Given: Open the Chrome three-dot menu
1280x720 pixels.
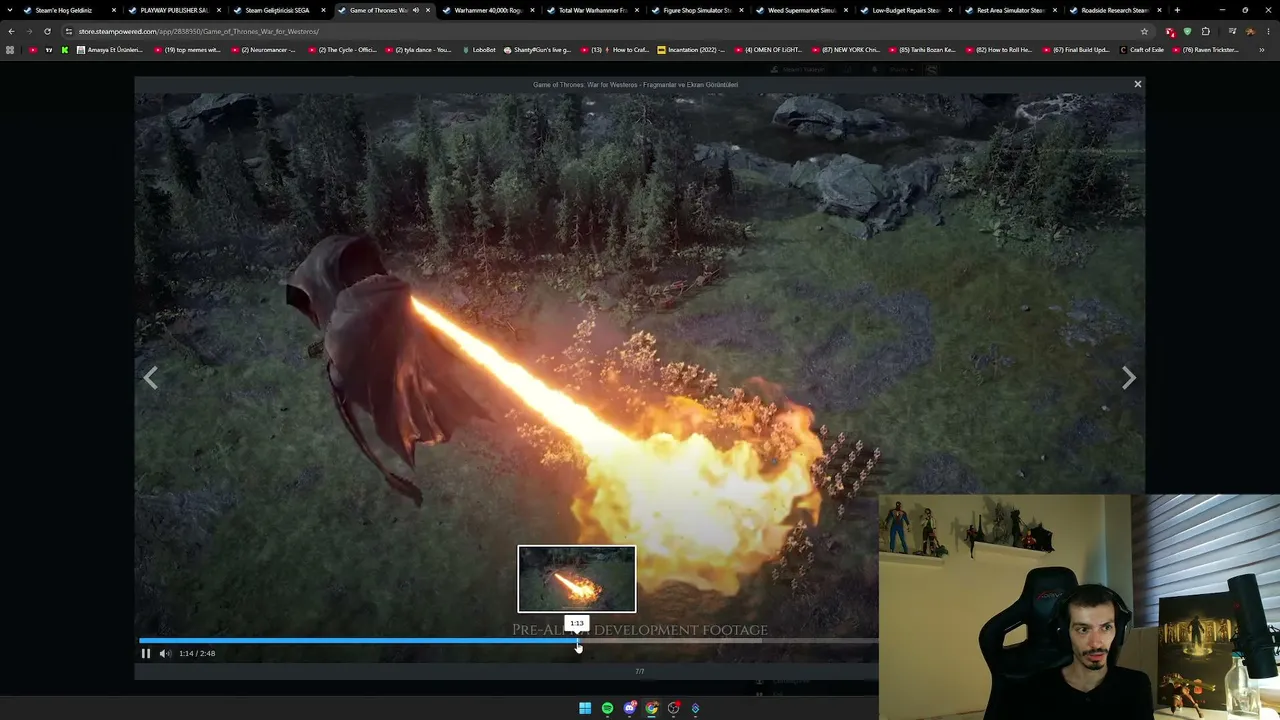Looking at the screenshot, I should [x=1268, y=31].
